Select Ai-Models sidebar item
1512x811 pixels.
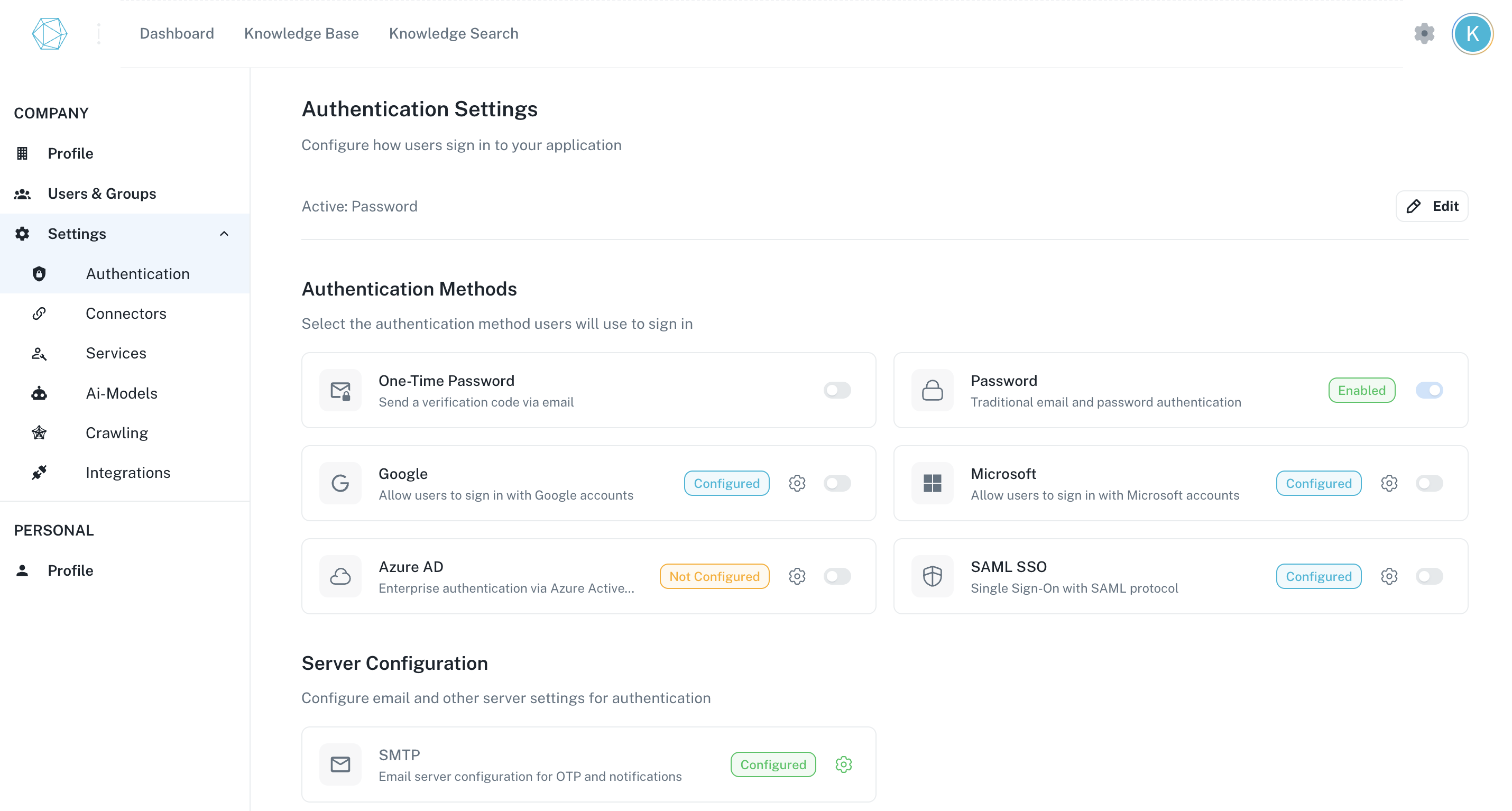122,393
